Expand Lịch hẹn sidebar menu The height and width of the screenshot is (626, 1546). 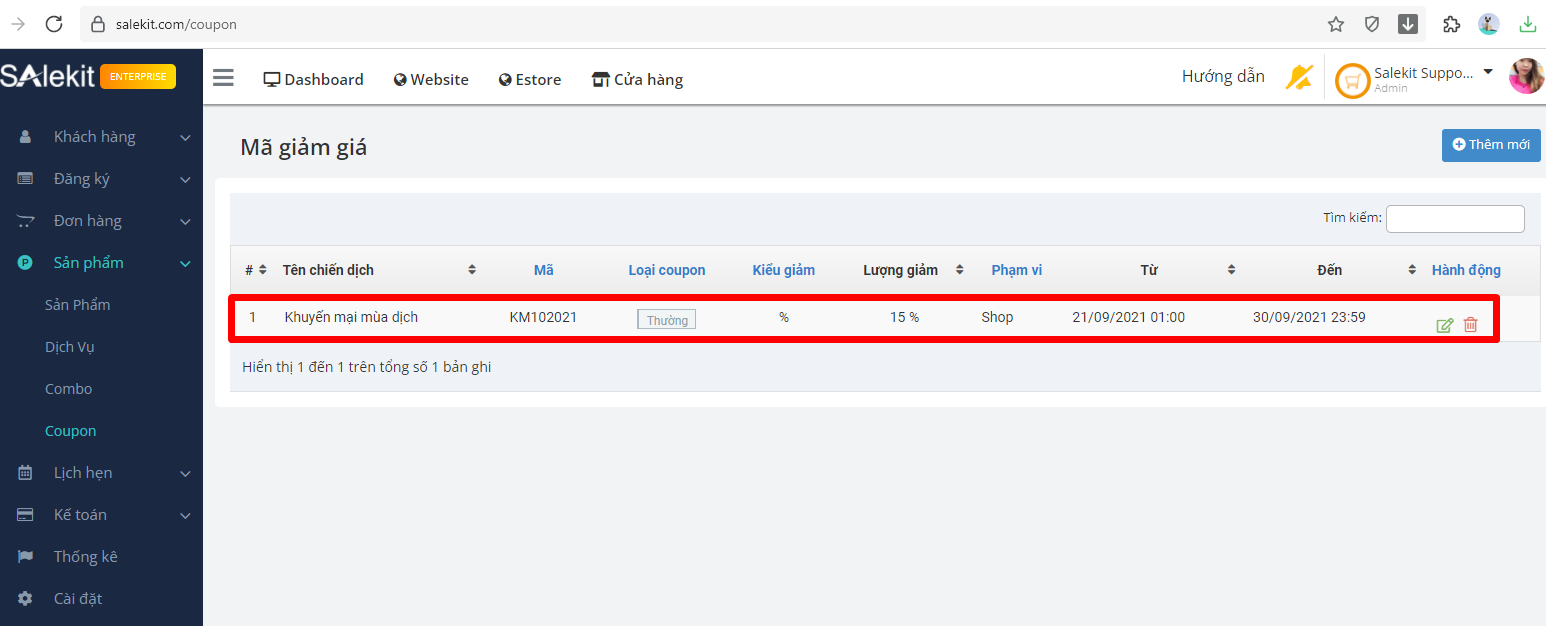(x=101, y=473)
